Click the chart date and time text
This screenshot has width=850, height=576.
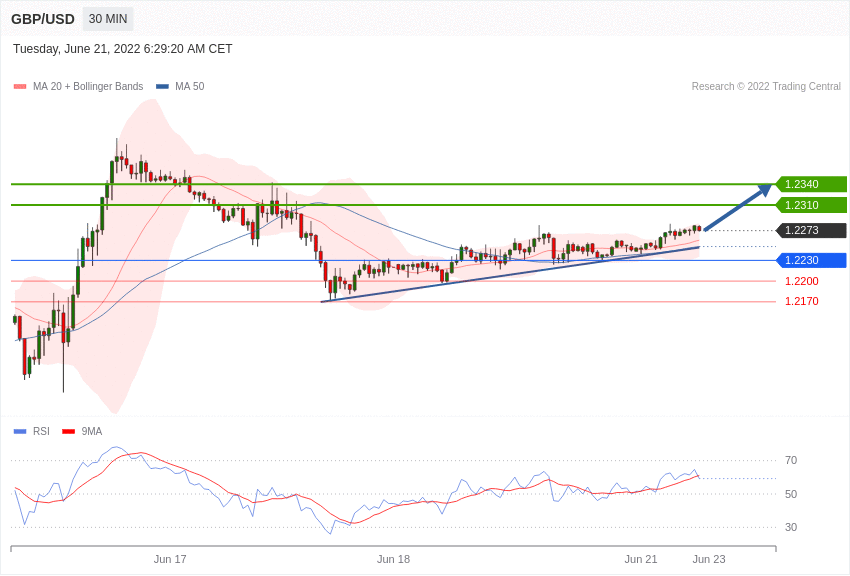click(123, 49)
